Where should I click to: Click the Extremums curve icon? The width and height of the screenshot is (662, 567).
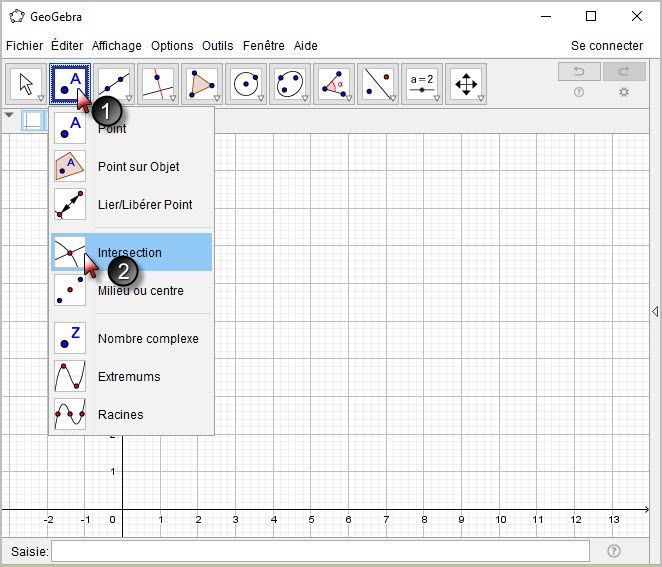click(x=70, y=376)
